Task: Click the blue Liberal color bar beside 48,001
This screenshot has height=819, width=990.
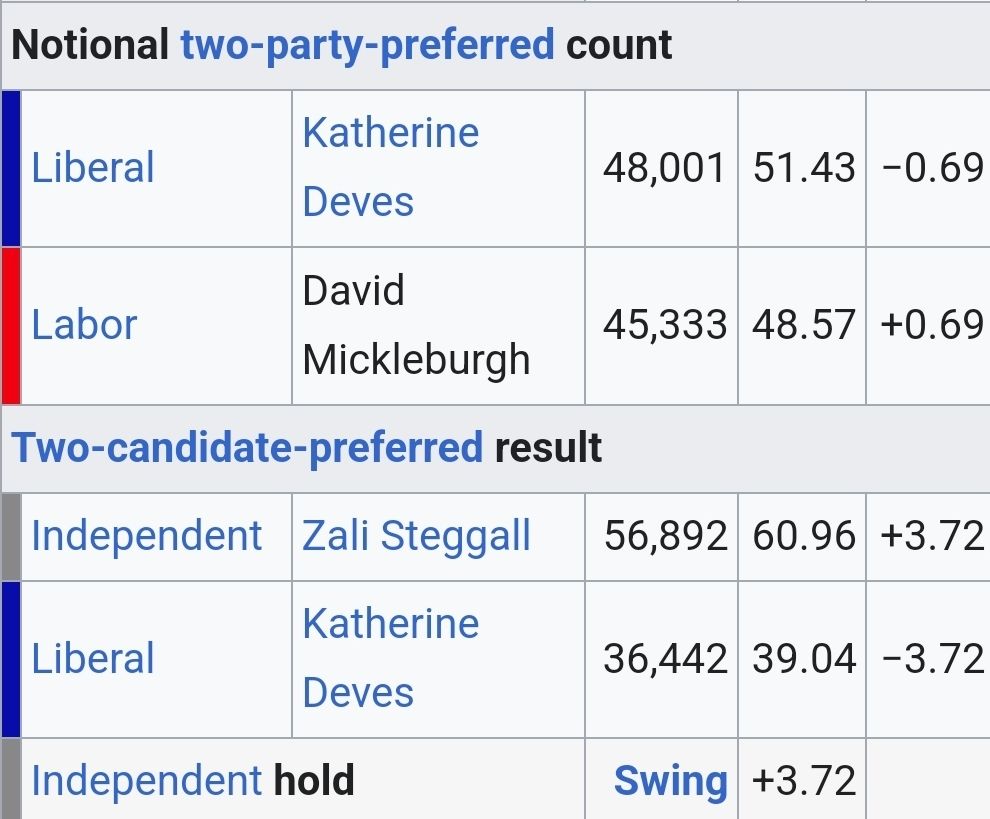Action: (x=11, y=169)
